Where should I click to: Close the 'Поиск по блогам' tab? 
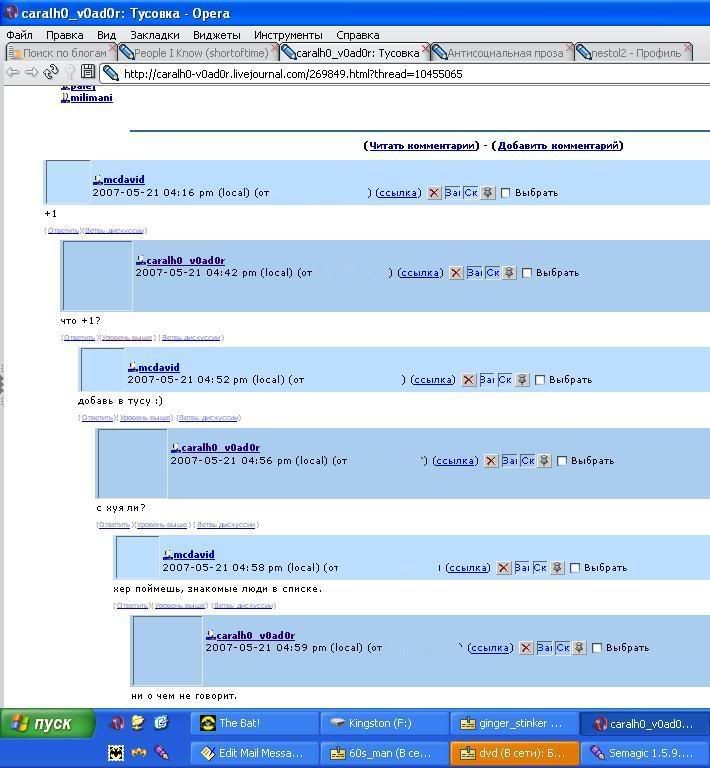(x=113, y=49)
